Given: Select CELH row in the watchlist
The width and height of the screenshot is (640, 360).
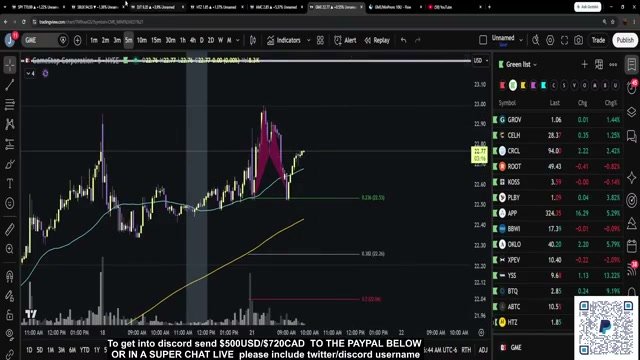Looking at the screenshot, I should point(558,135).
